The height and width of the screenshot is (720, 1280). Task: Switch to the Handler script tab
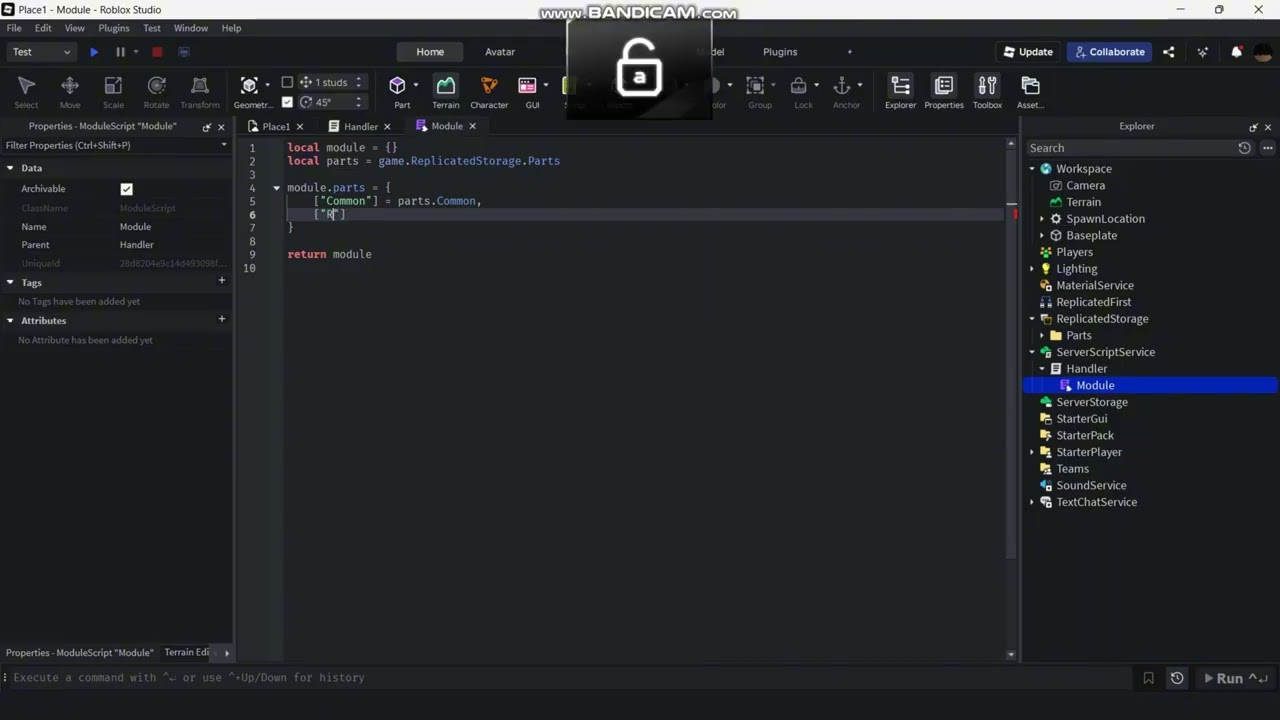pyautogui.click(x=361, y=126)
